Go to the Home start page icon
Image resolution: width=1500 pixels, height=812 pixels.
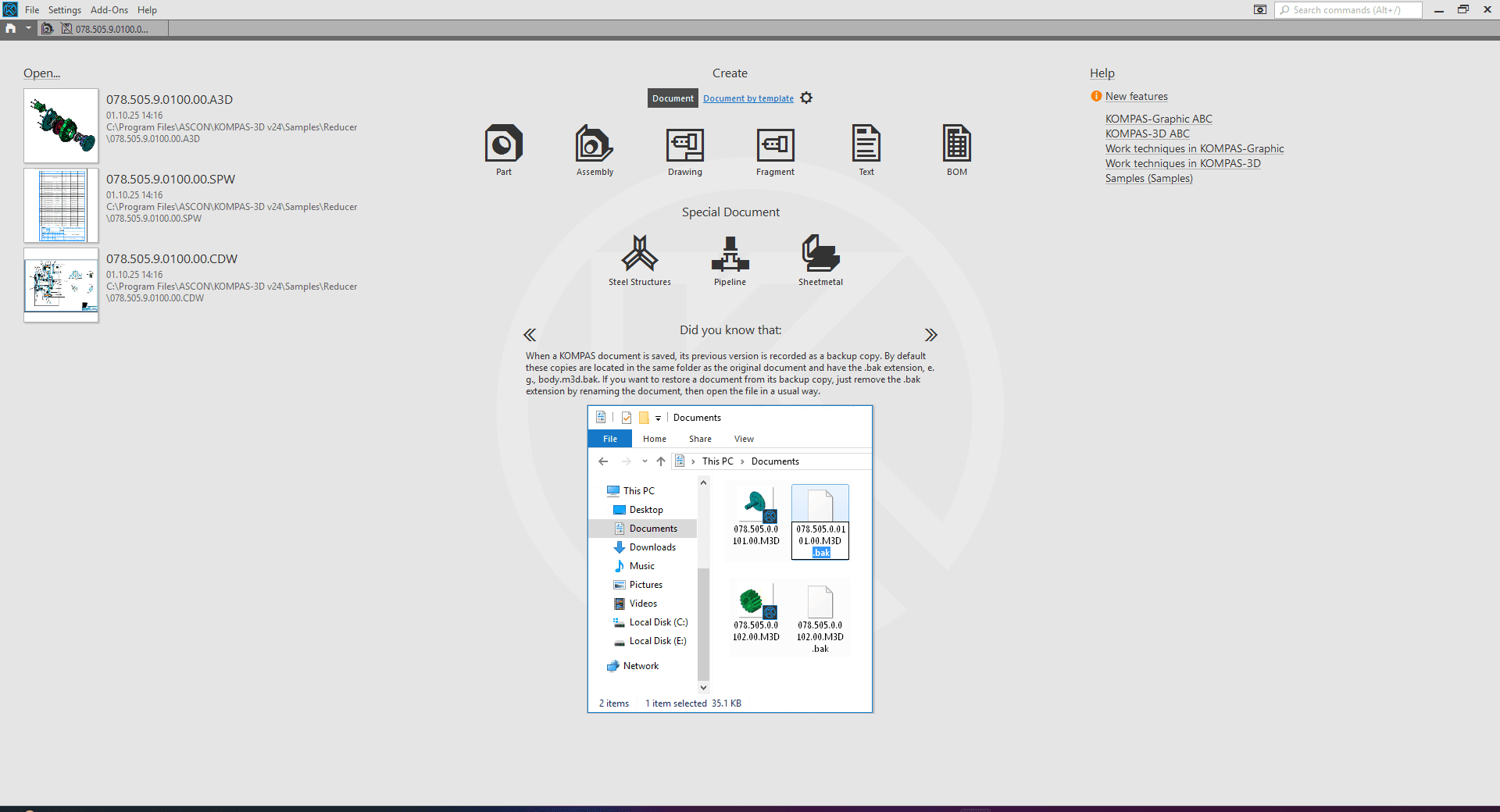click(x=11, y=28)
